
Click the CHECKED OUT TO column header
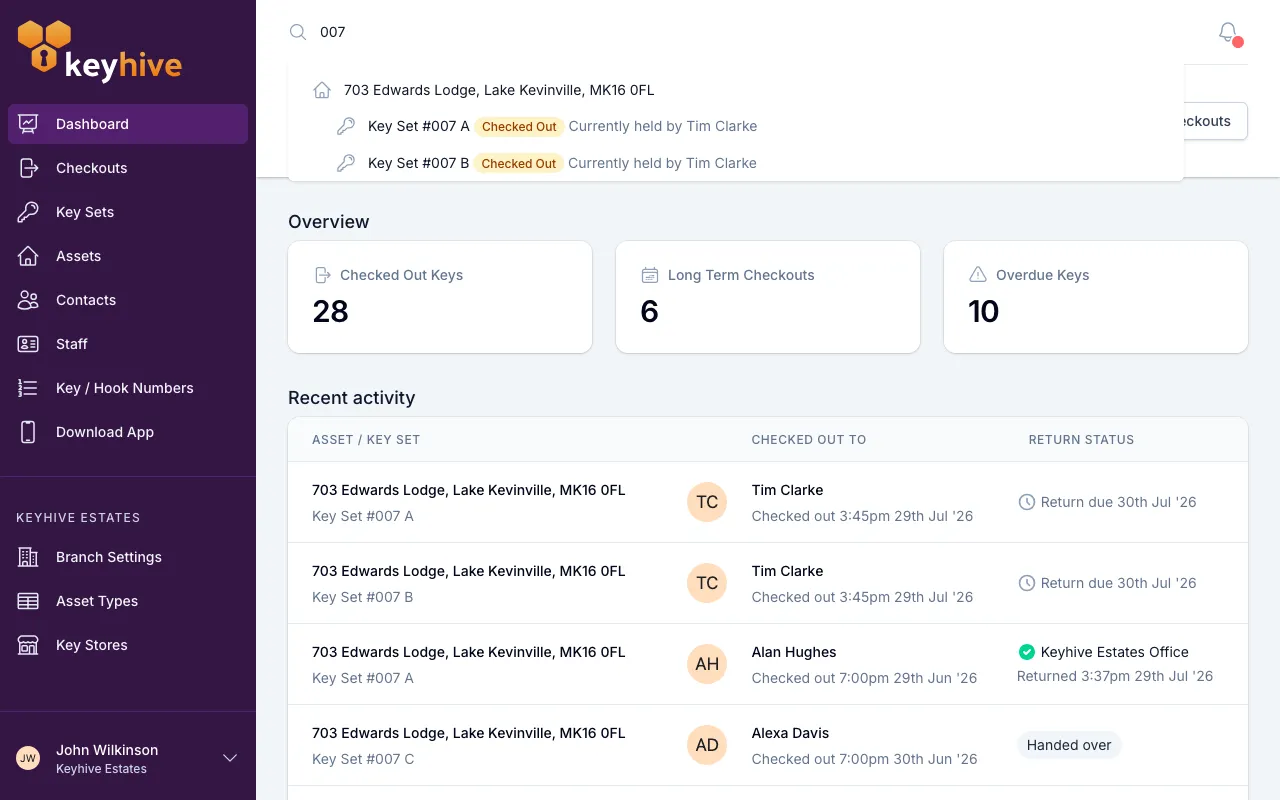[809, 440]
